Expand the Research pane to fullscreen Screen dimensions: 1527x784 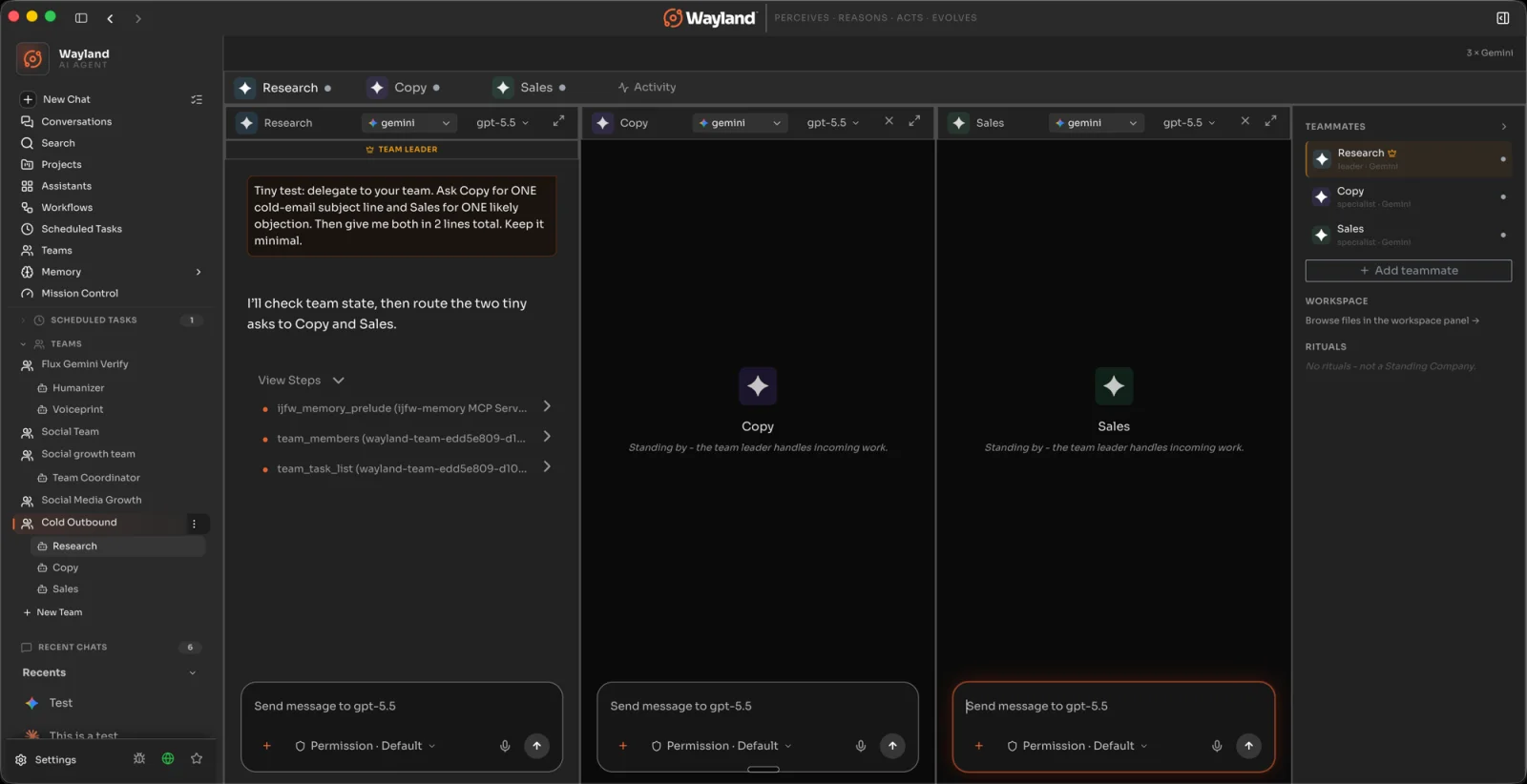(x=558, y=121)
